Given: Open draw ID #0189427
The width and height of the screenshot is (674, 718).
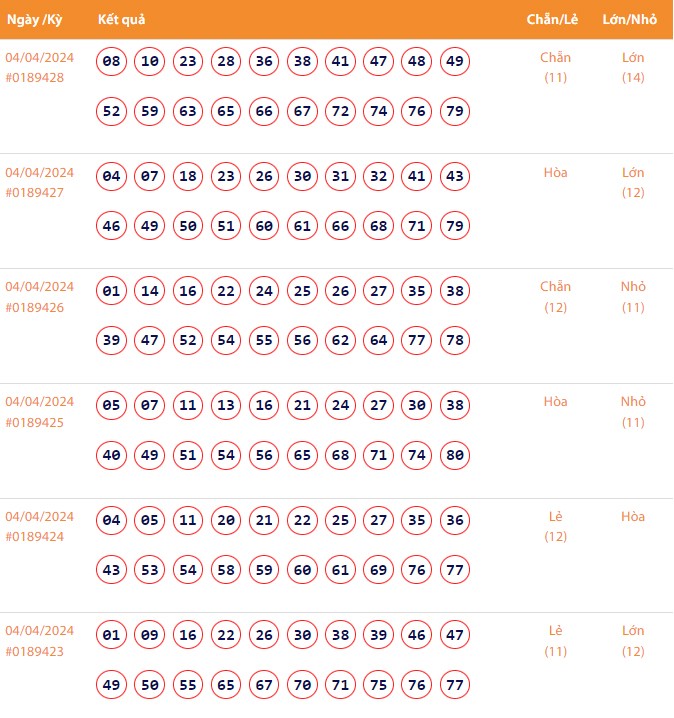Looking at the screenshot, I should [x=35, y=192].
